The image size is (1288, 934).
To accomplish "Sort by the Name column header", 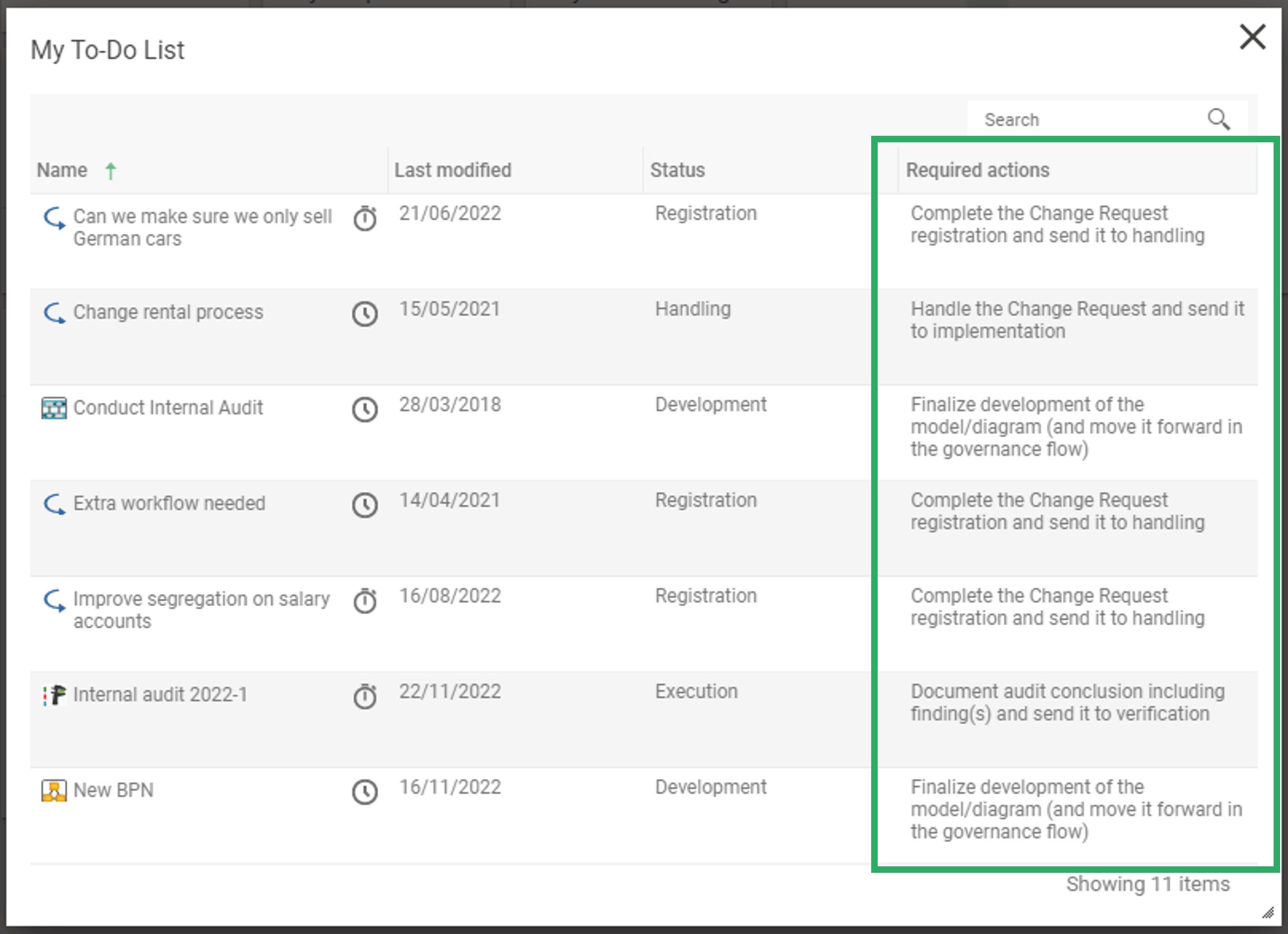I will point(62,170).
